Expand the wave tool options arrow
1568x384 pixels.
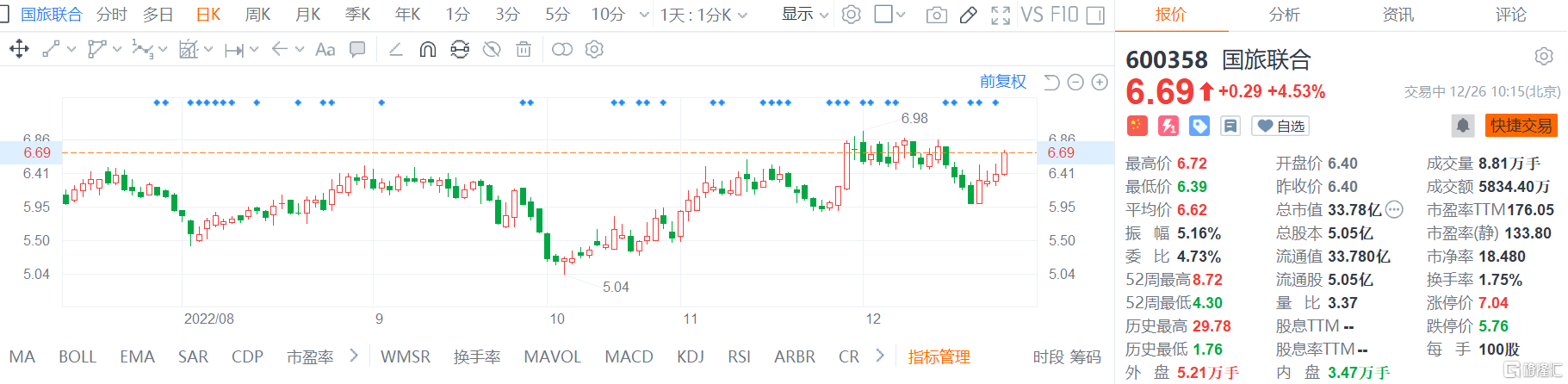163,49
